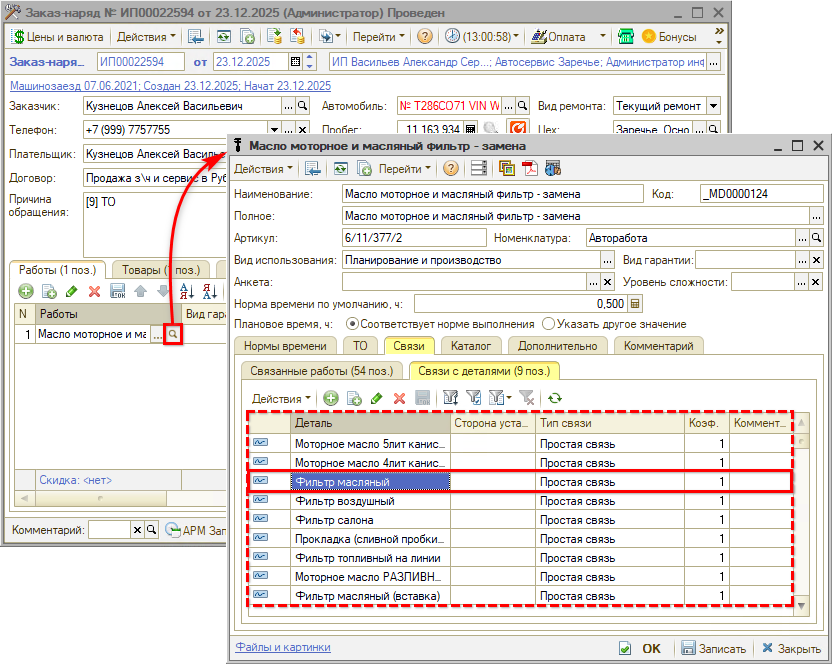Open the magnifier next to Масло моторное work row
The image size is (832, 664).
(x=173, y=335)
